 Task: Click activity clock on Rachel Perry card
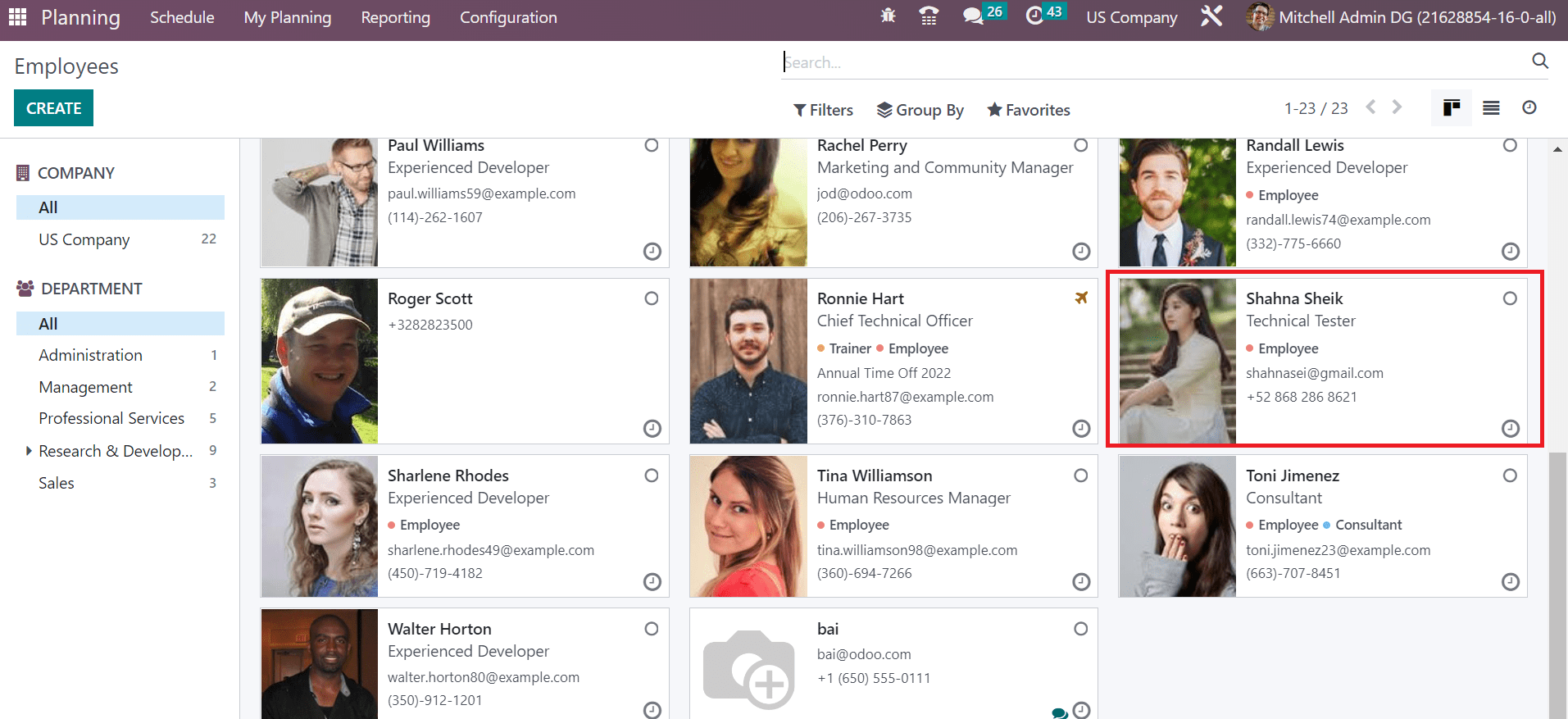1081,252
